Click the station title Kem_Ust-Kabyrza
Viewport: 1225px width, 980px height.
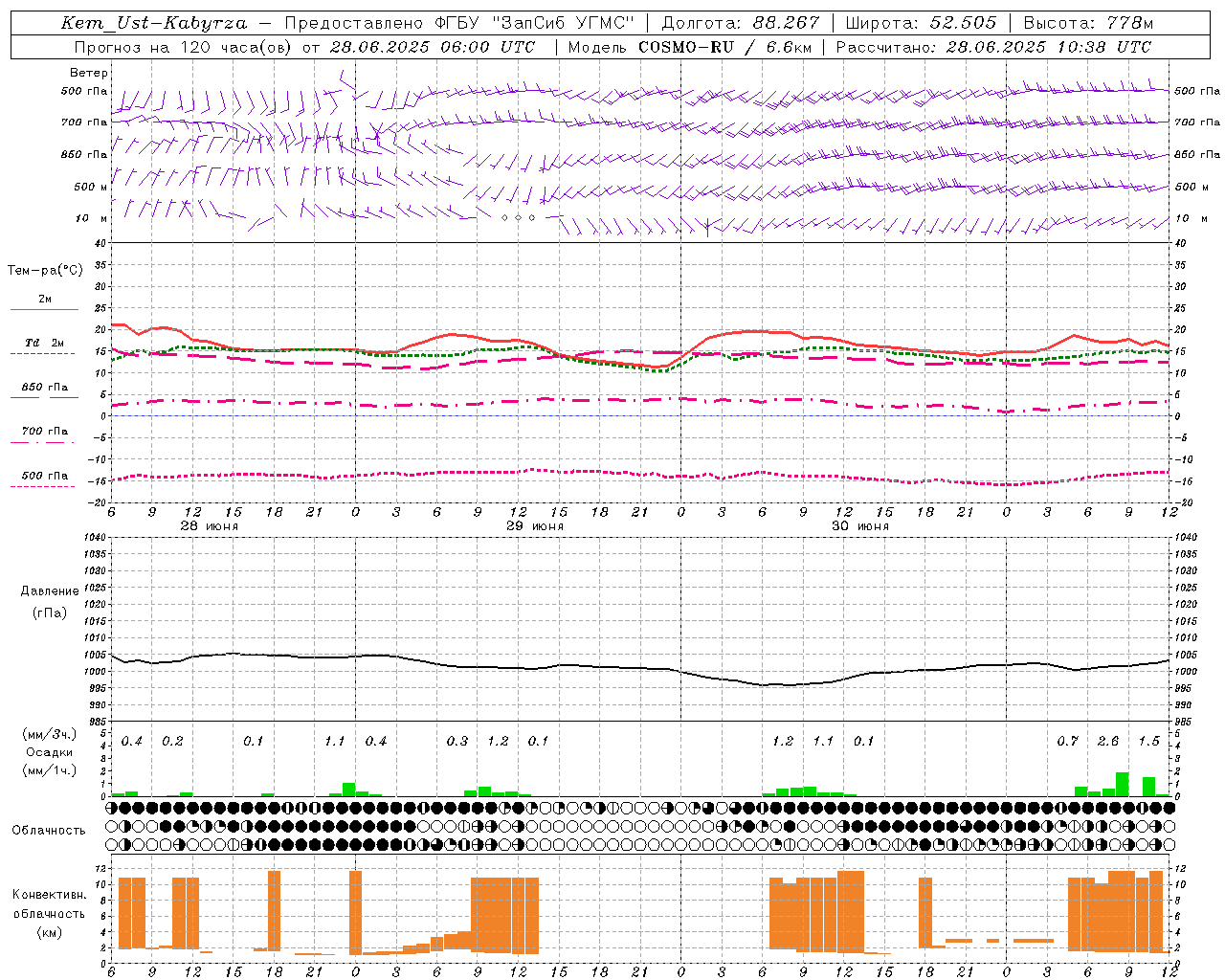tap(153, 23)
